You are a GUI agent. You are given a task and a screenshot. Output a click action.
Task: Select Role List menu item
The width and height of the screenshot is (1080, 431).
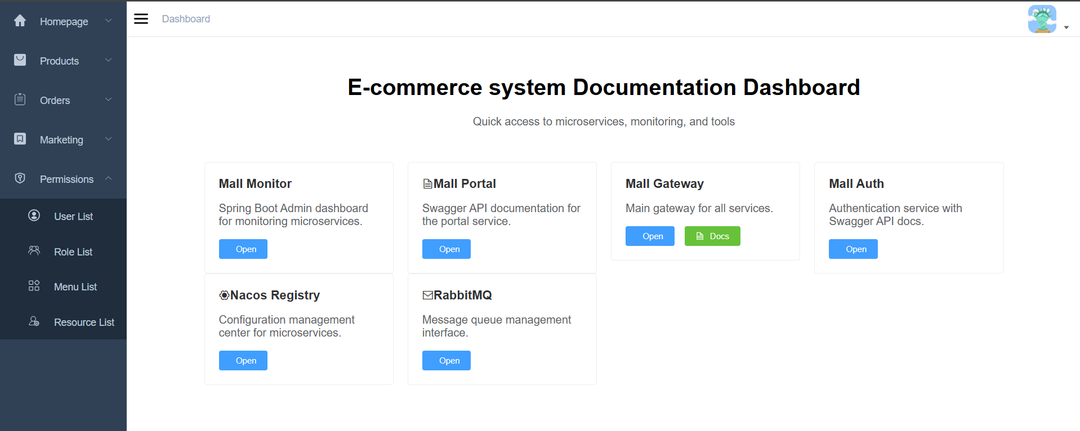(x=73, y=252)
